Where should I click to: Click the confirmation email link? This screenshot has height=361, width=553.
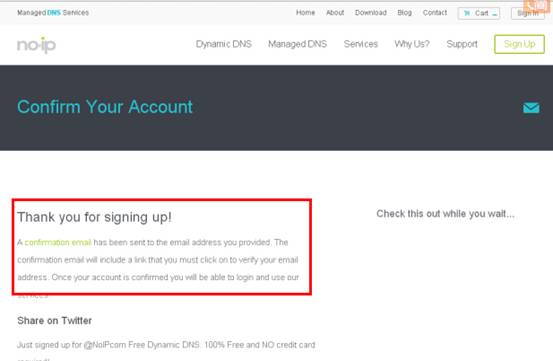coord(58,243)
